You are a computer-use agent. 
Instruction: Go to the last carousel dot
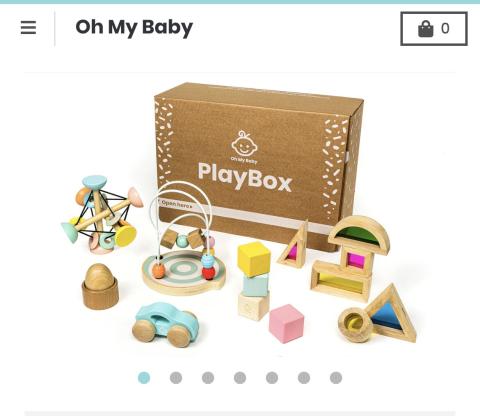pyautogui.click(x=336, y=378)
